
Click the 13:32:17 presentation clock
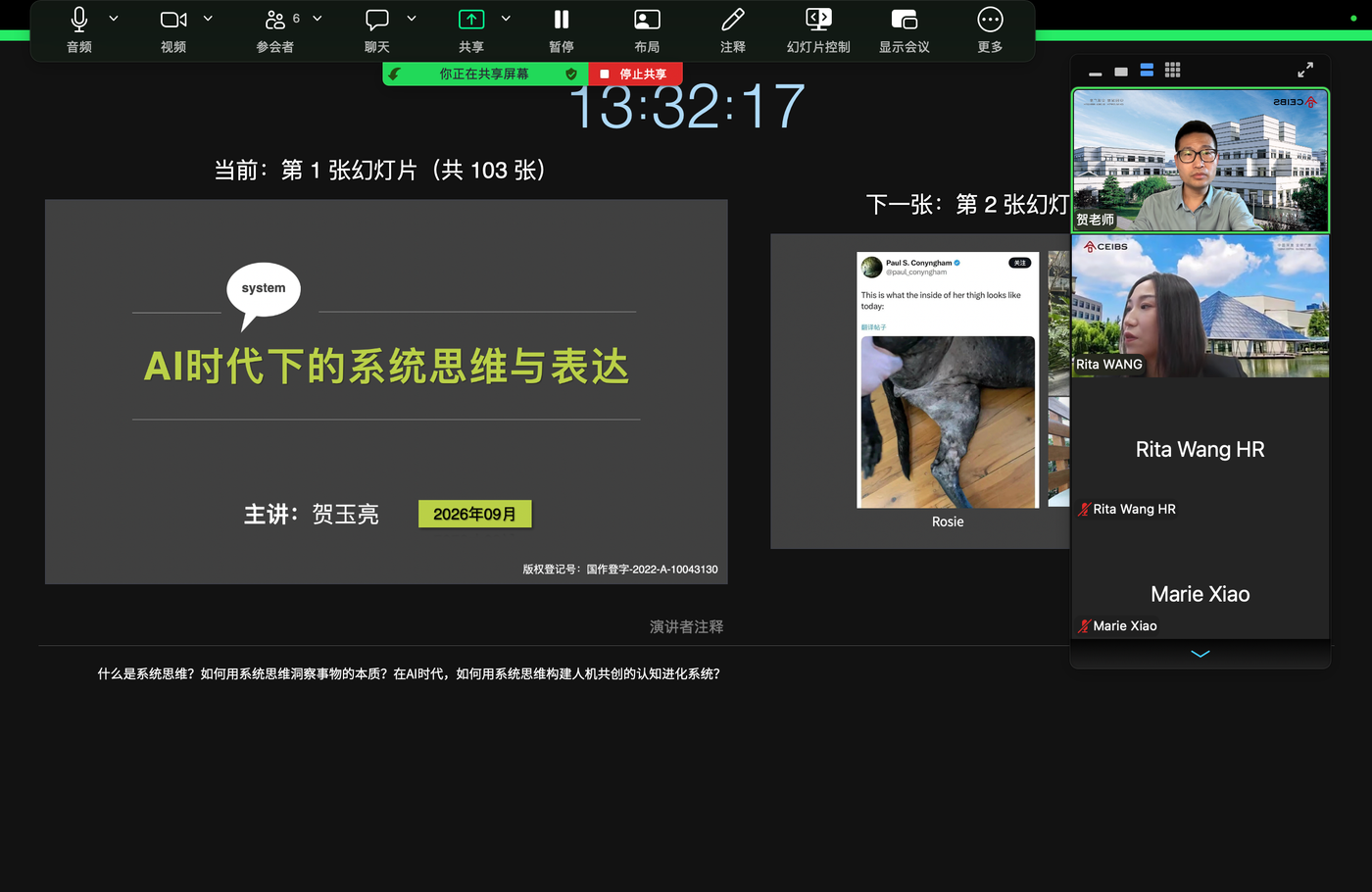[x=687, y=107]
